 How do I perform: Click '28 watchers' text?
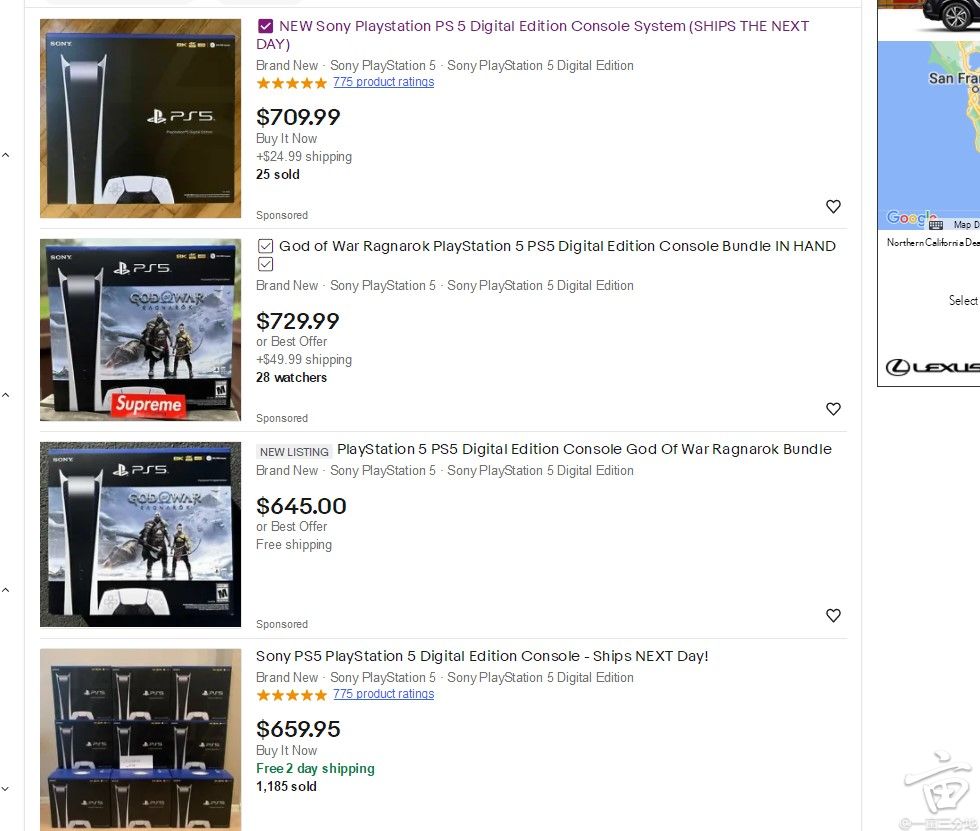[291, 378]
